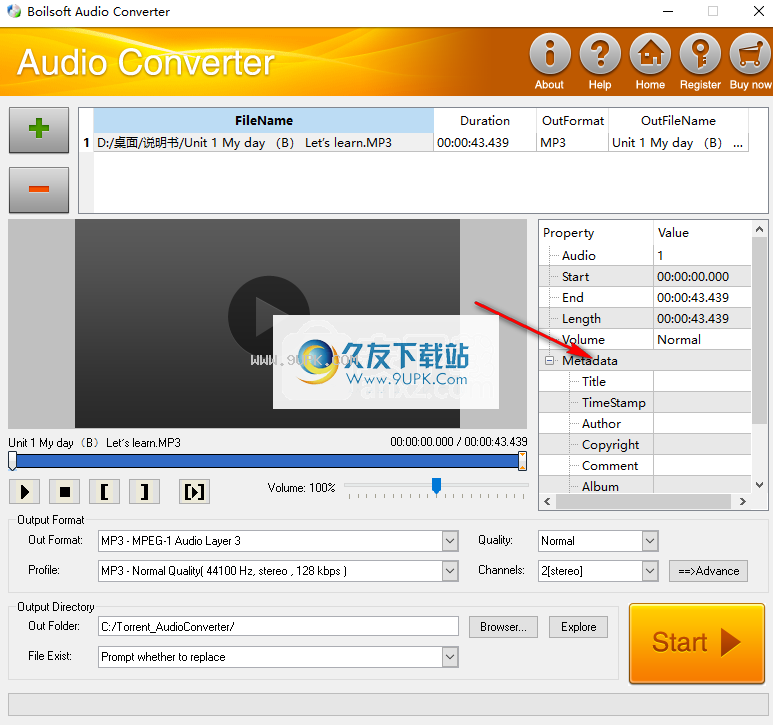Open the Help question mark icon
This screenshot has height=725, width=773.
pyautogui.click(x=599, y=54)
